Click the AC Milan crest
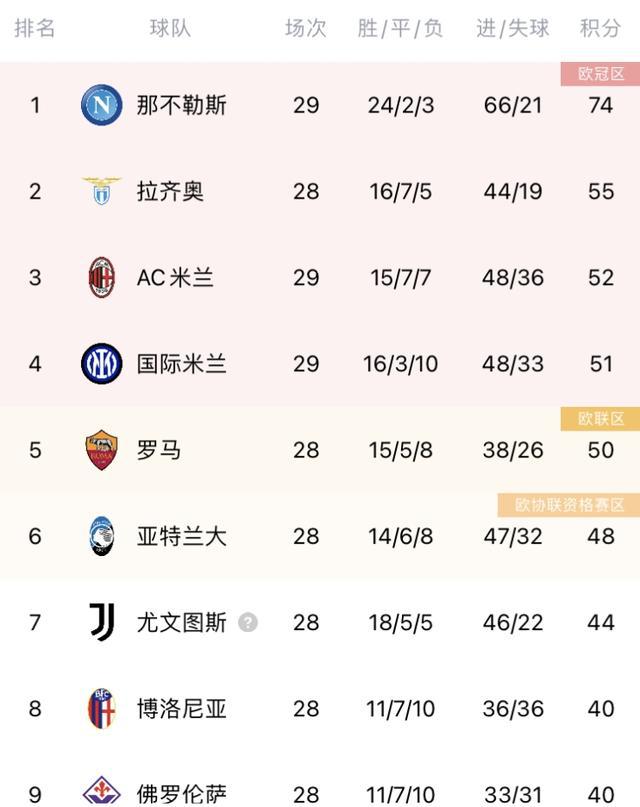Screen dimensions: 640x807 point(100,275)
